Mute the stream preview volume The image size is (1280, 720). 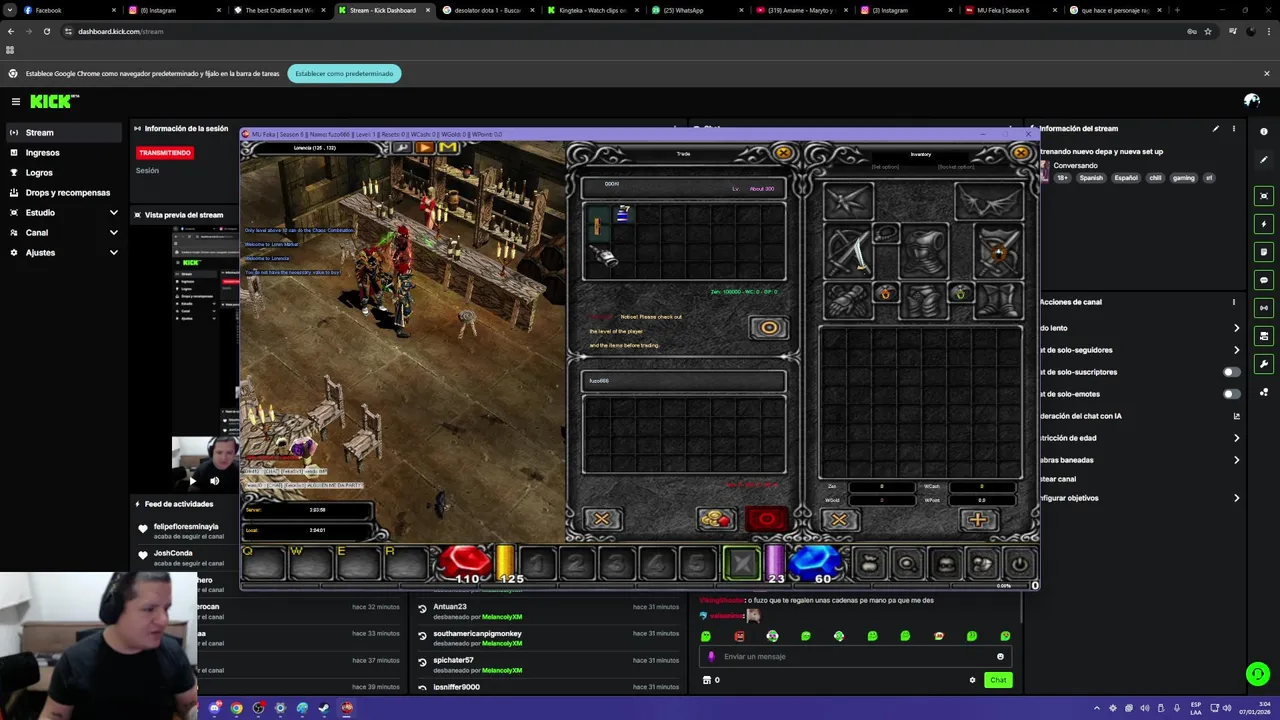[214, 481]
